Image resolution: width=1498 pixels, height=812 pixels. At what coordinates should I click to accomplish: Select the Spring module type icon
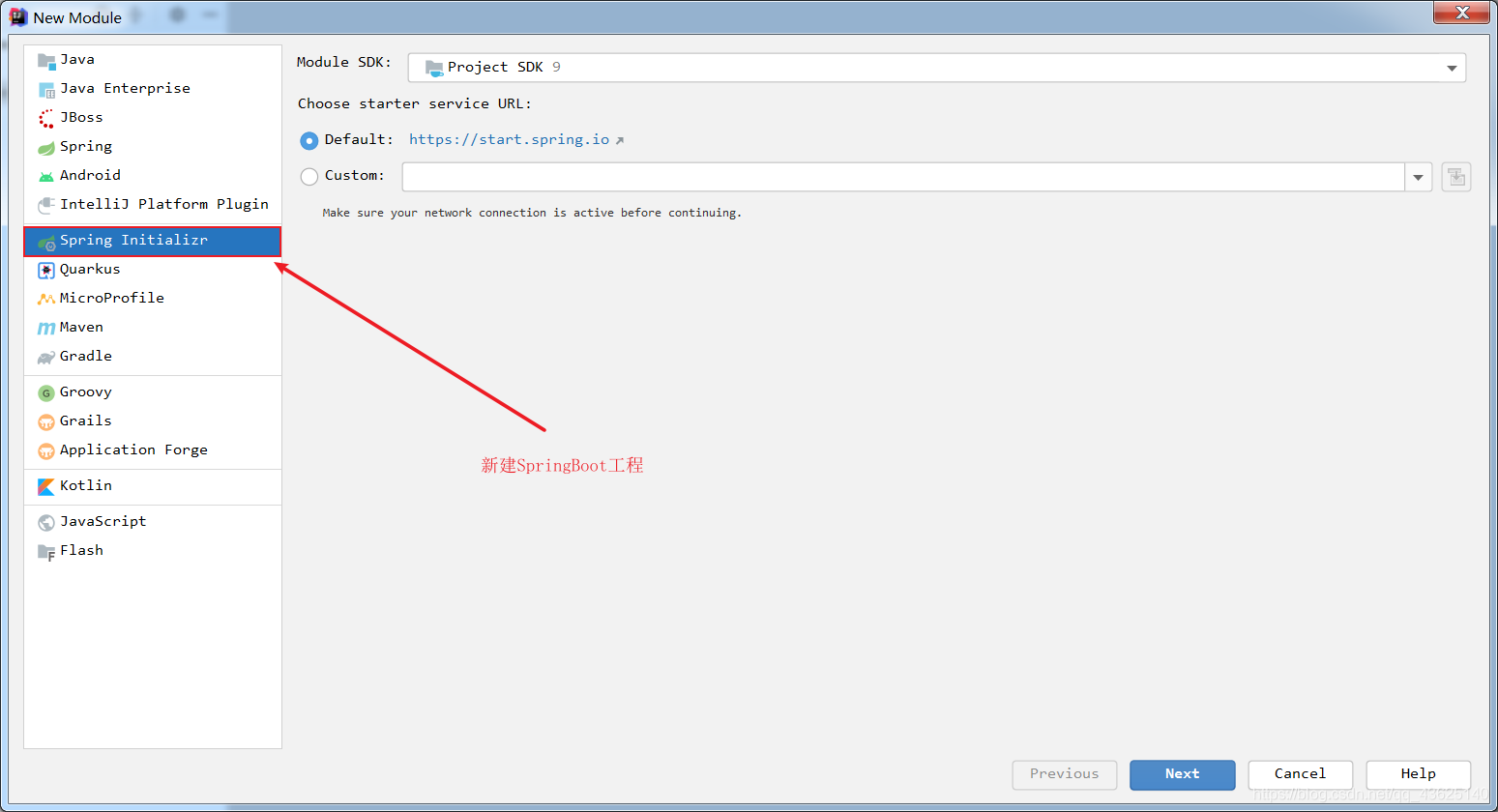[45, 146]
